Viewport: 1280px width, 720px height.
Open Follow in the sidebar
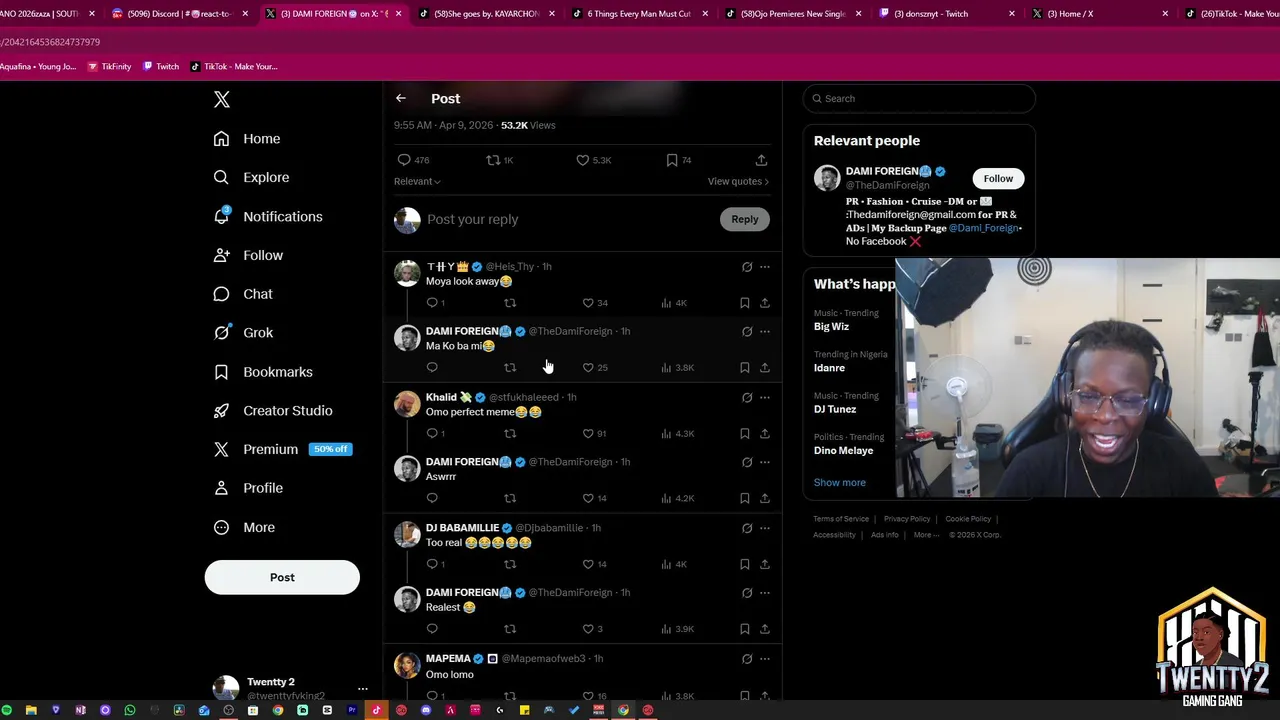[x=249, y=255]
